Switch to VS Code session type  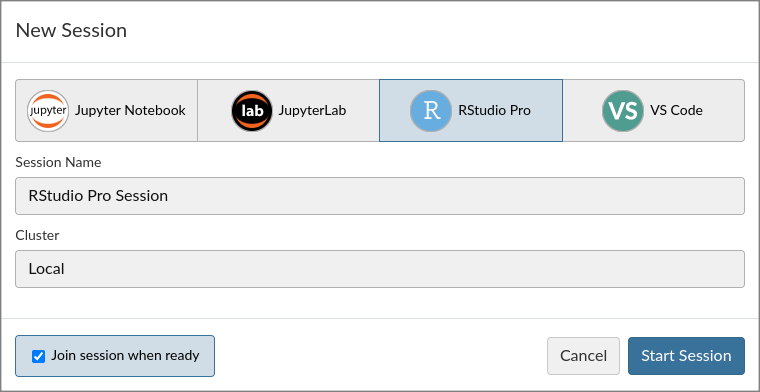(x=653, y=110)
